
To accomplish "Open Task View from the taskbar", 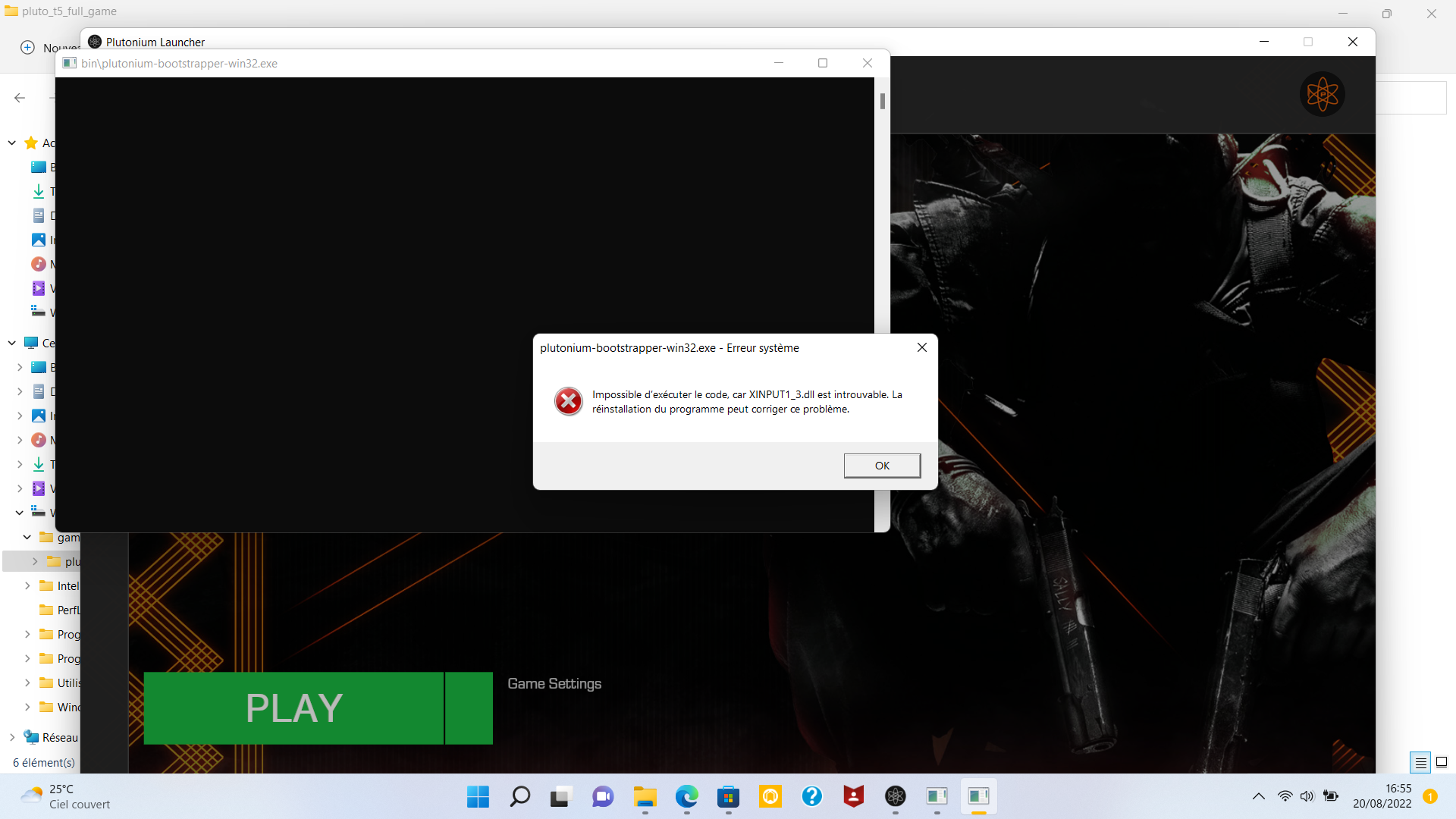I will (560, 796).
